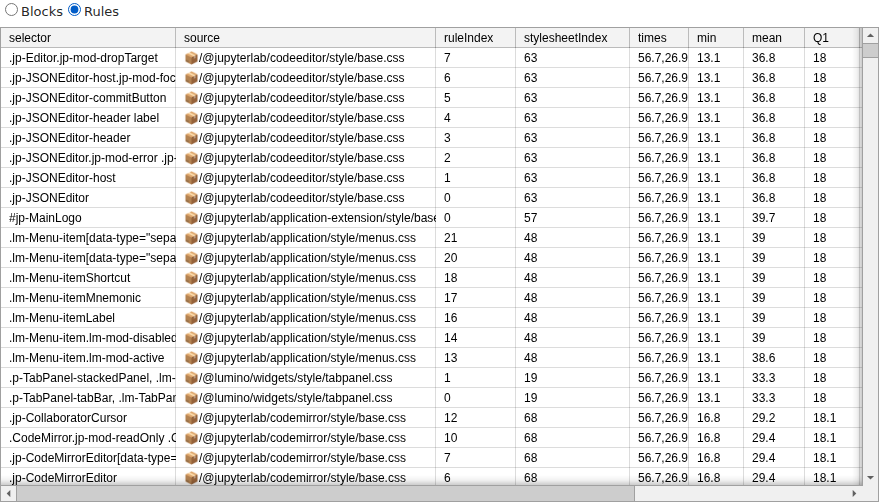This screenshot has width=879, height=502.
Task: Click package icon in .jp-JSONEditor-host row
Action: (x=191, y=178)
